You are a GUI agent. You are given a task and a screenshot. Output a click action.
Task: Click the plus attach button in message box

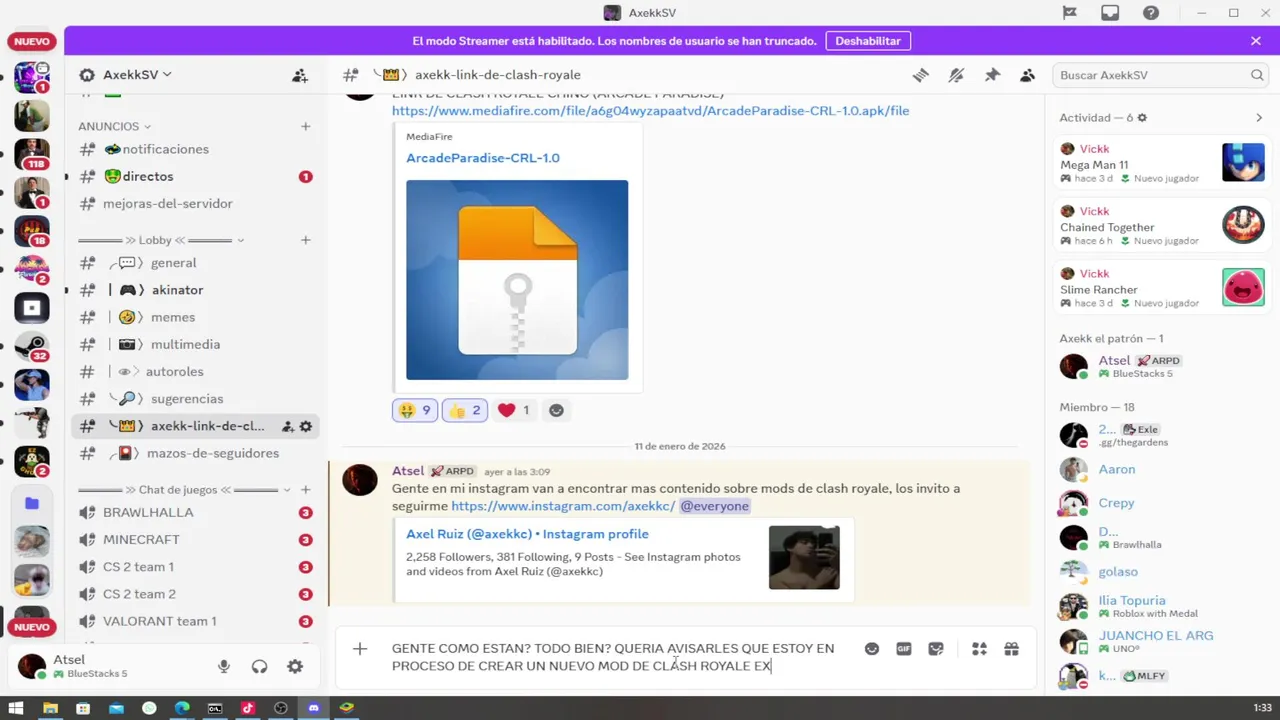360,649
